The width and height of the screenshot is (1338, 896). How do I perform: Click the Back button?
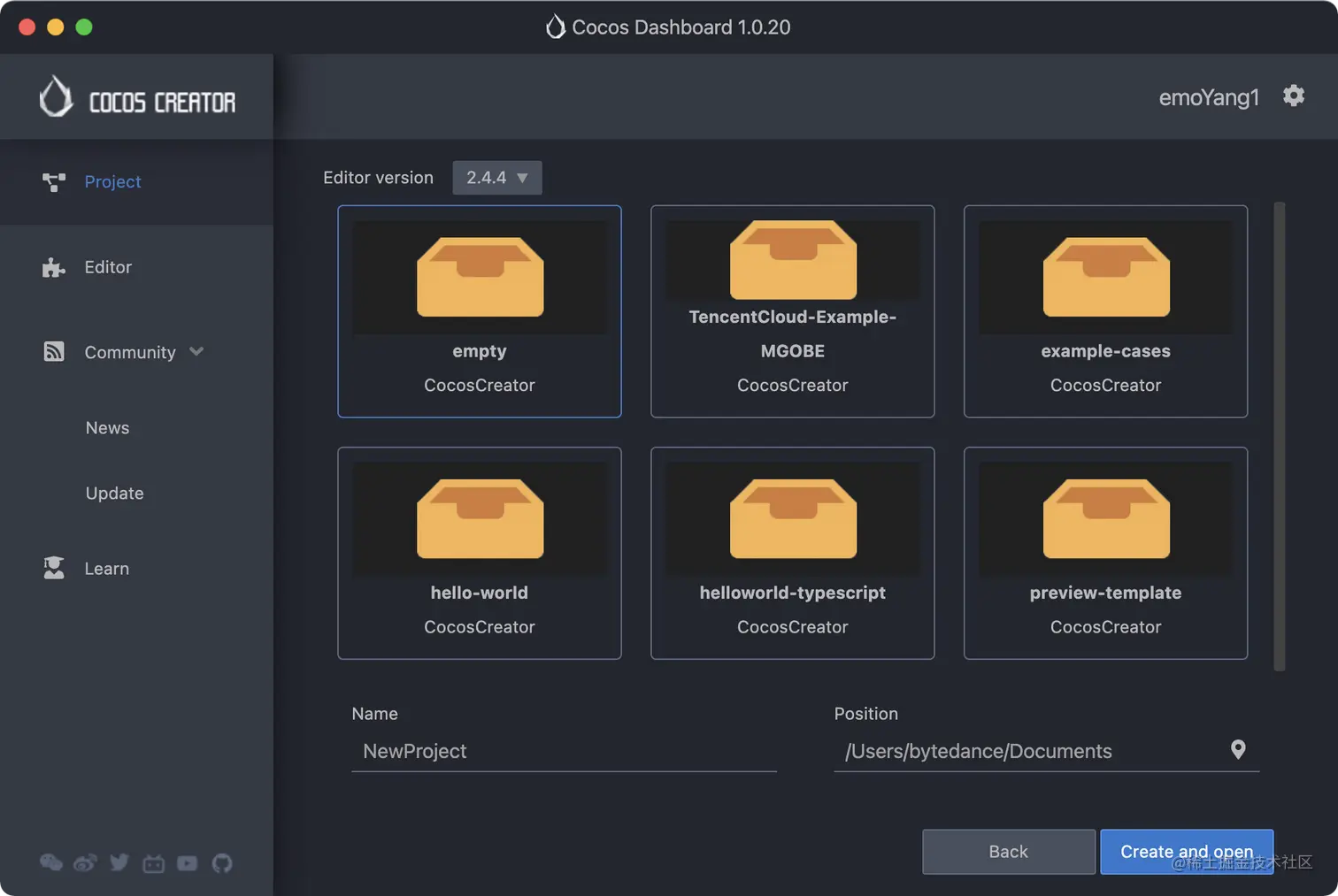click(x=1009, y=852)
